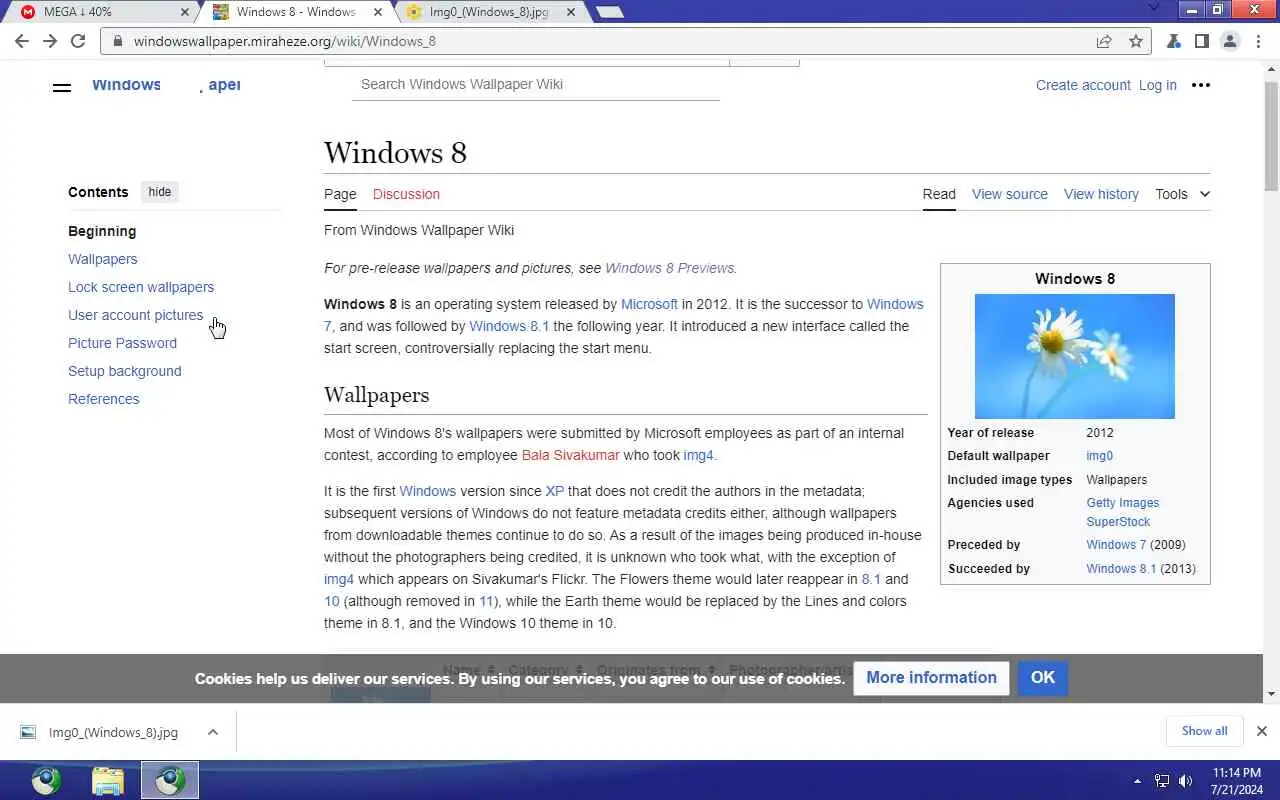Open volume speaker icon in tray
The width and height of the screenshot is (1280, 800).
(1186, 781)
